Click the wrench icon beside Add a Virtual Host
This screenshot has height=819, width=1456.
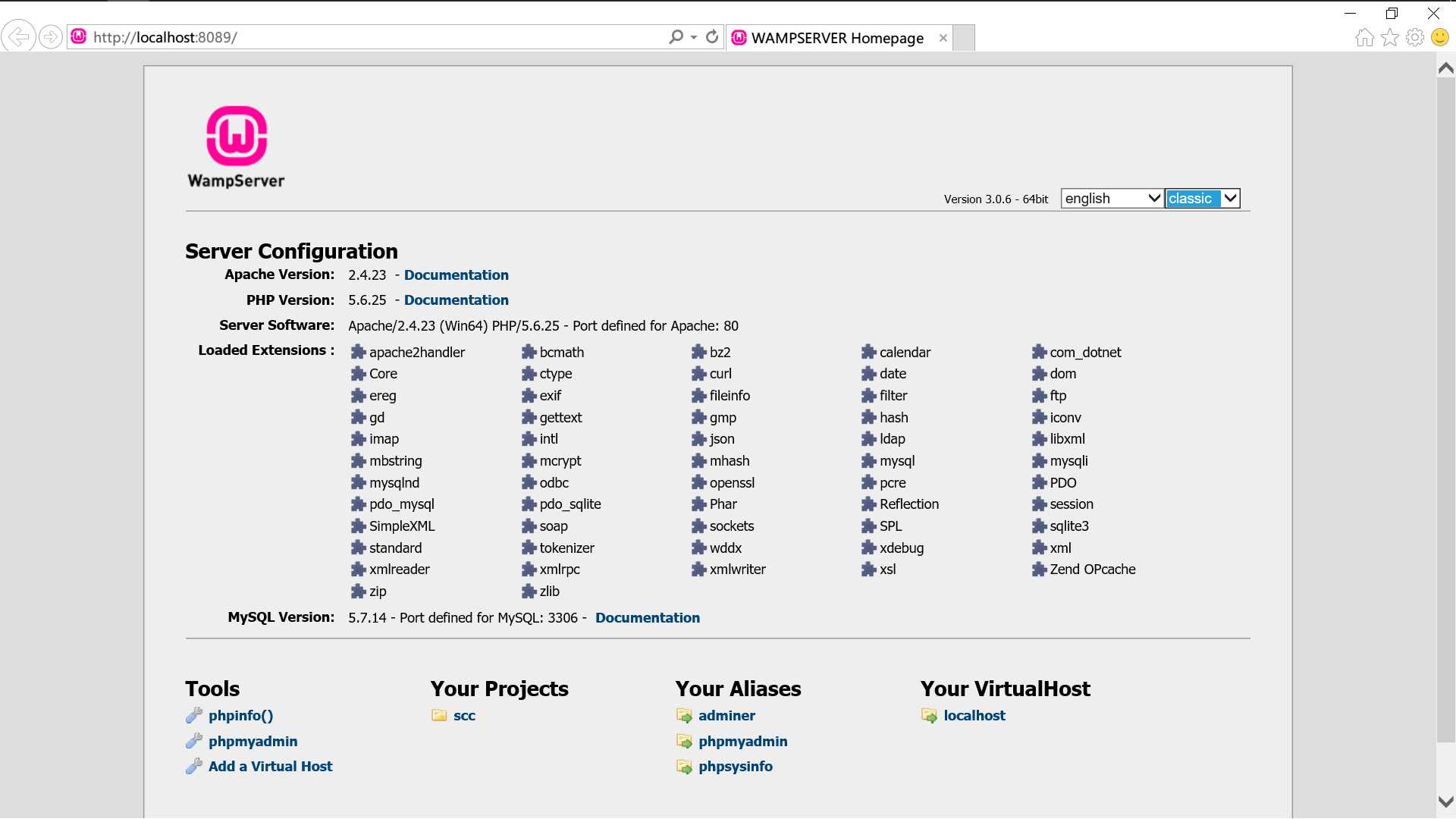point(194,766)
